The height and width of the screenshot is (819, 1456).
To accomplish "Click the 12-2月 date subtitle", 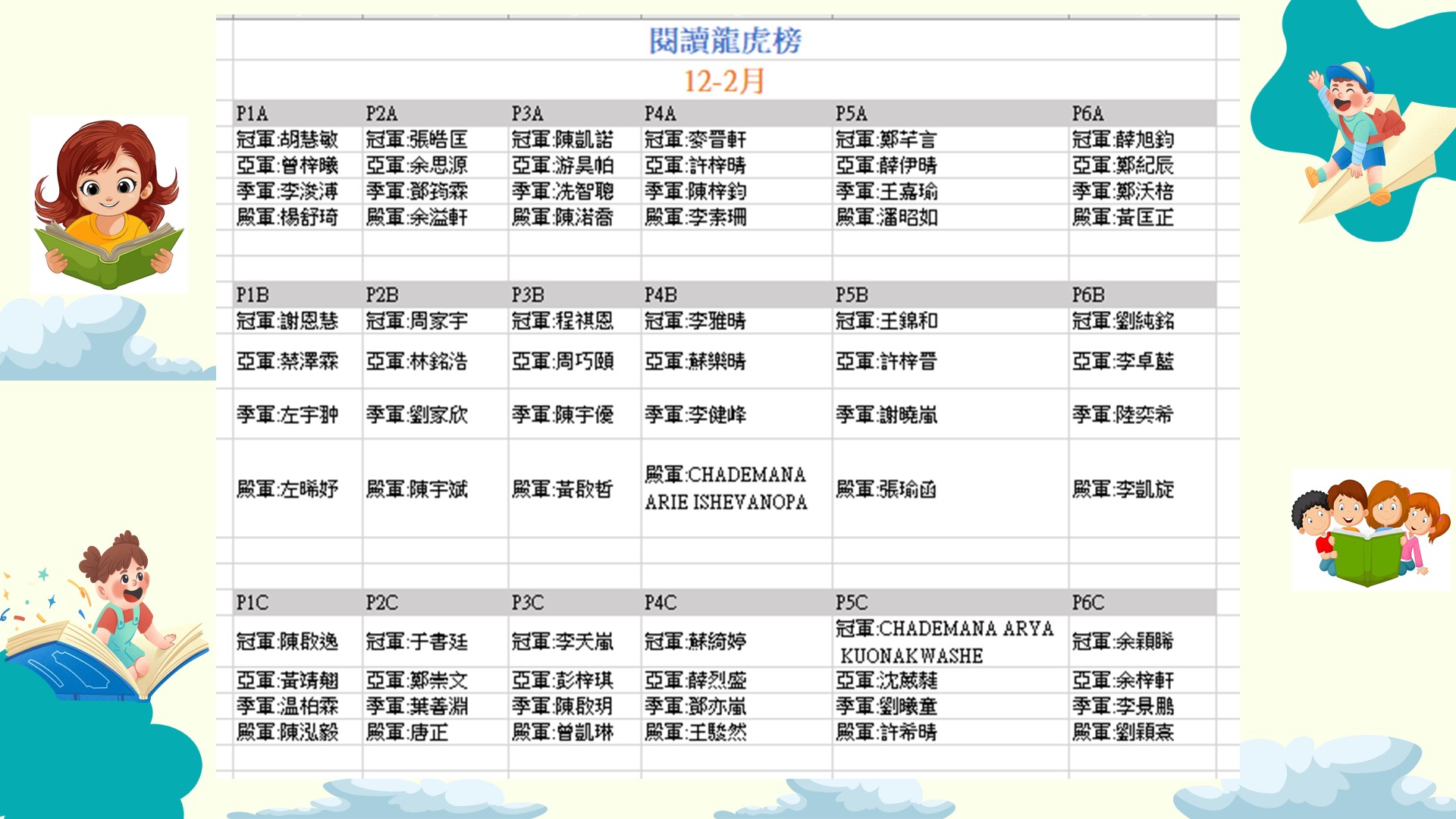I will [724, 81].
